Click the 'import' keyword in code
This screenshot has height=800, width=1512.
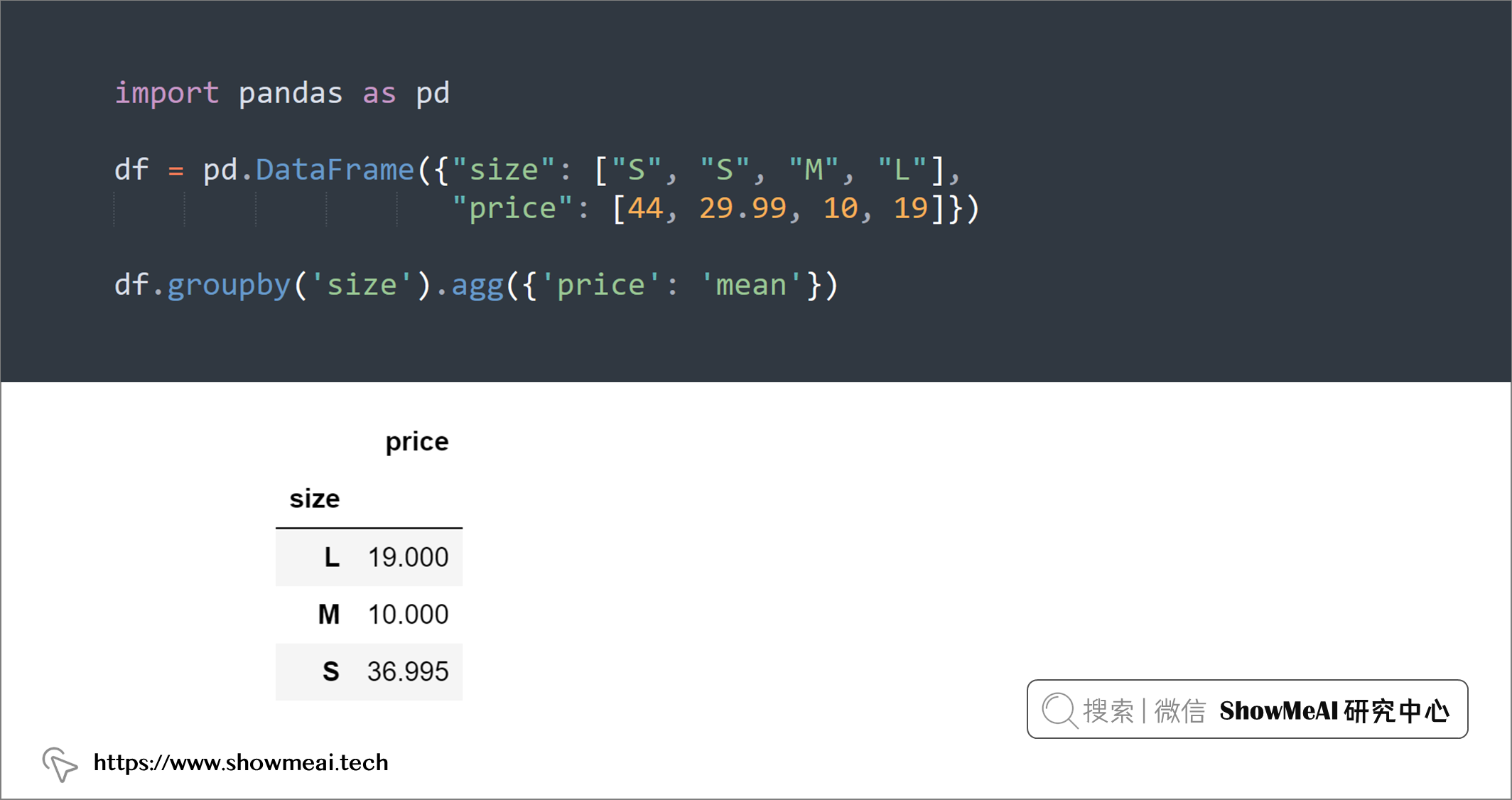pyautogui.click(x=167, y=93)
